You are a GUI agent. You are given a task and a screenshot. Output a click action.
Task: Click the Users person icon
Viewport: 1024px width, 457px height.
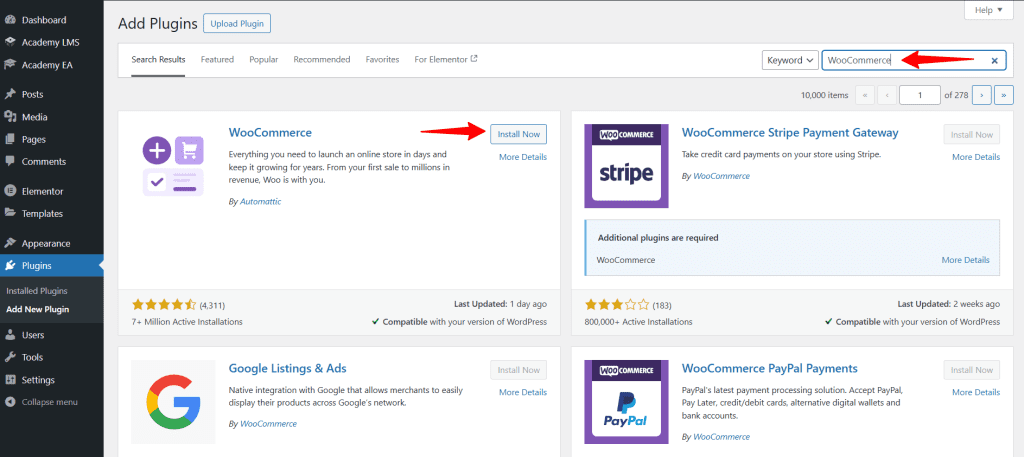(10, 335)
